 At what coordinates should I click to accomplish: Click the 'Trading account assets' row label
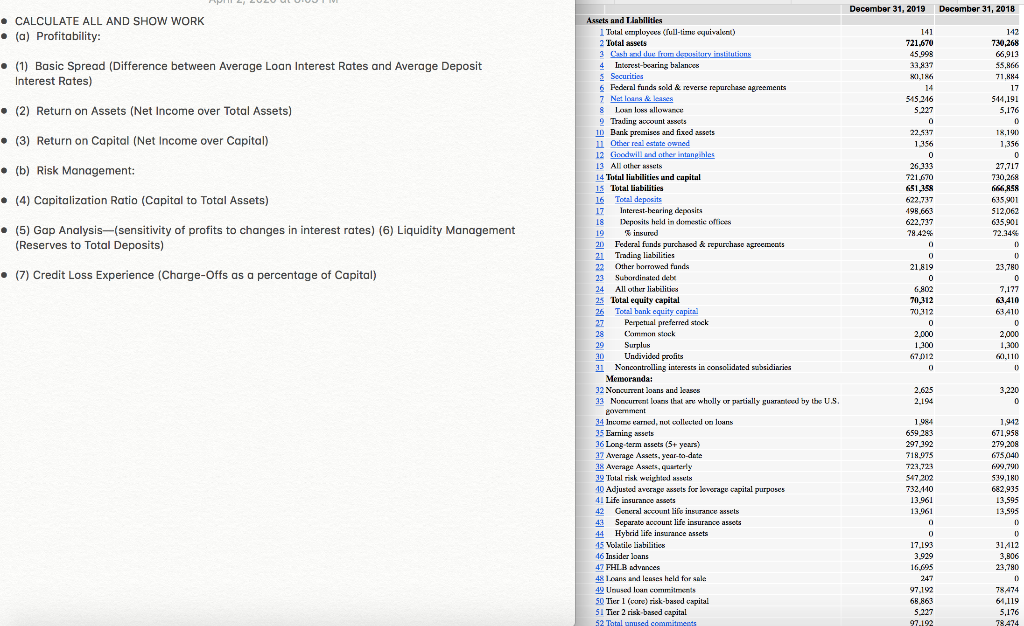pyautogui.click(x=648, y=121)
